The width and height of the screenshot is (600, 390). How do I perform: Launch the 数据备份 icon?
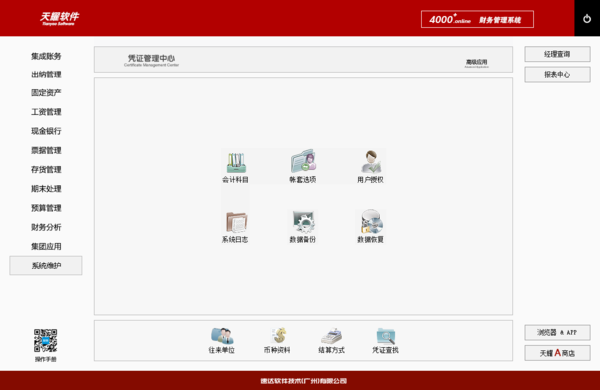point(303,227)
